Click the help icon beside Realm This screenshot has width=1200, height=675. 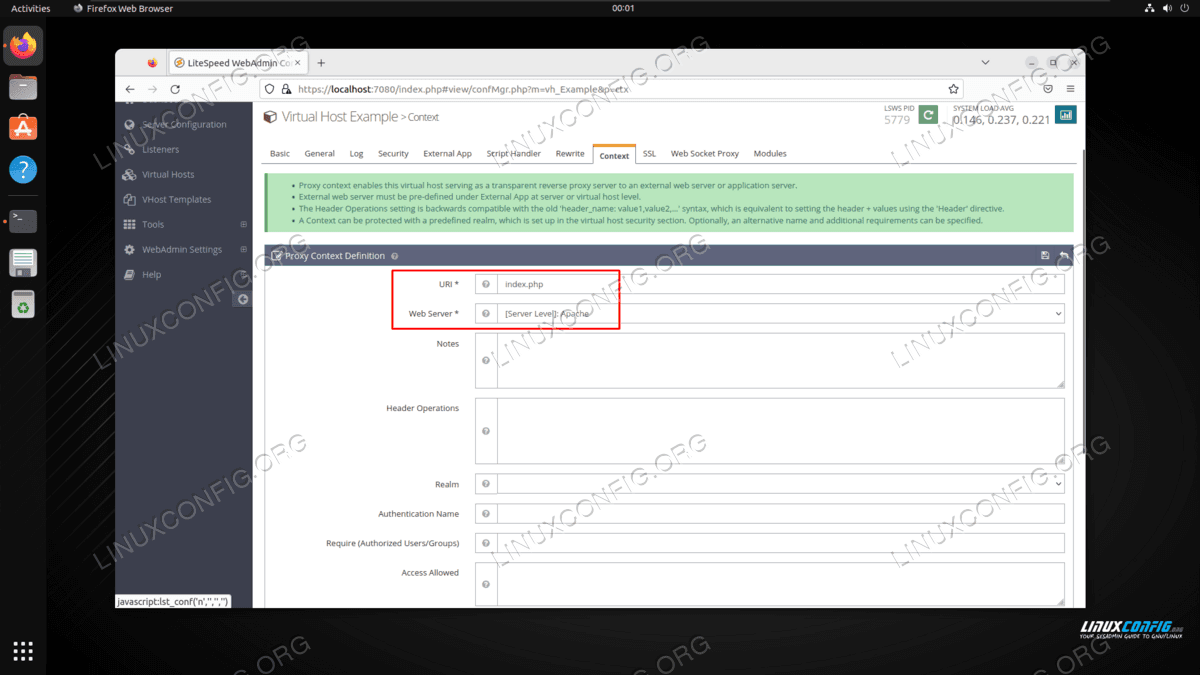(486, 484)
